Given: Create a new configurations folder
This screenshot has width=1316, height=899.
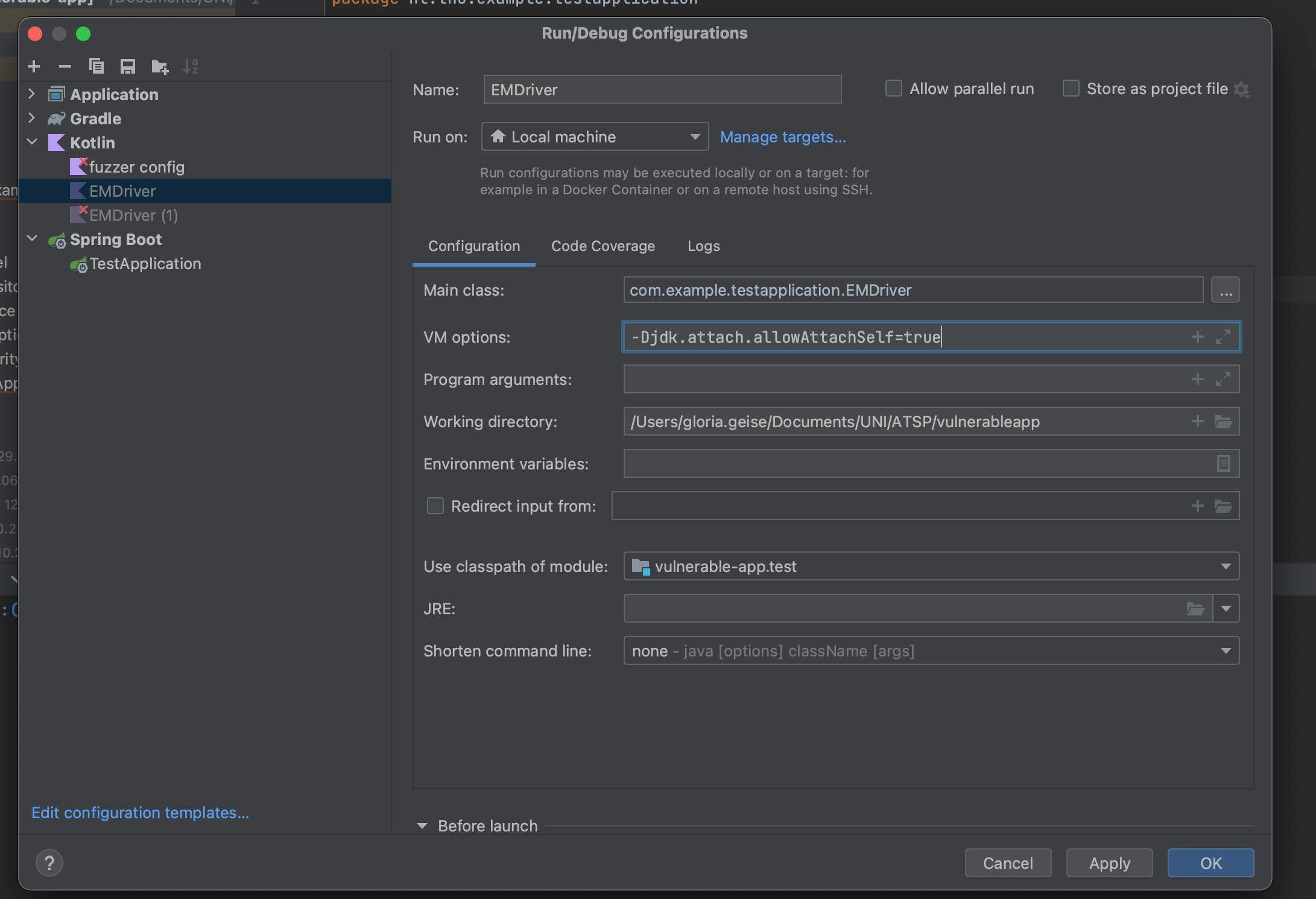Looking at the screenshot, I should point(159,66).
